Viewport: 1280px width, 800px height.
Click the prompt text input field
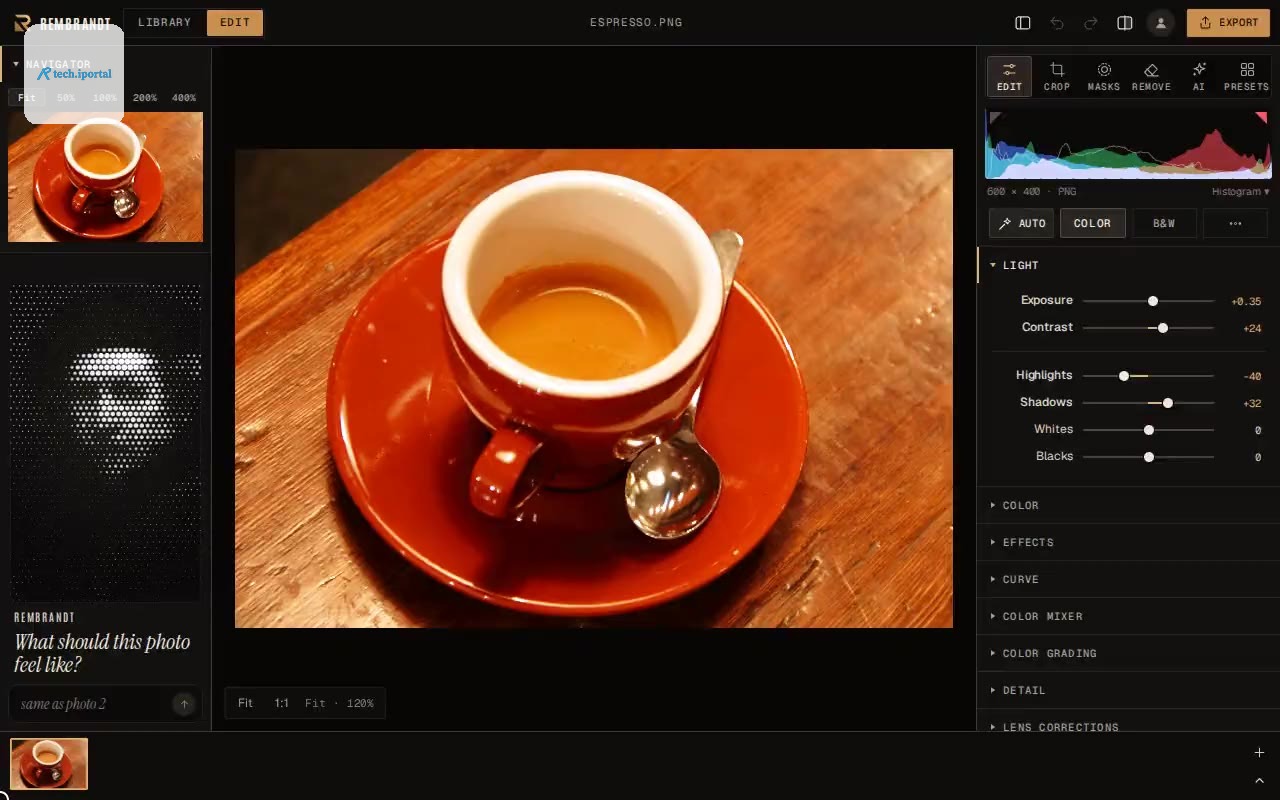pyautogui.click(x=92, y=704)
